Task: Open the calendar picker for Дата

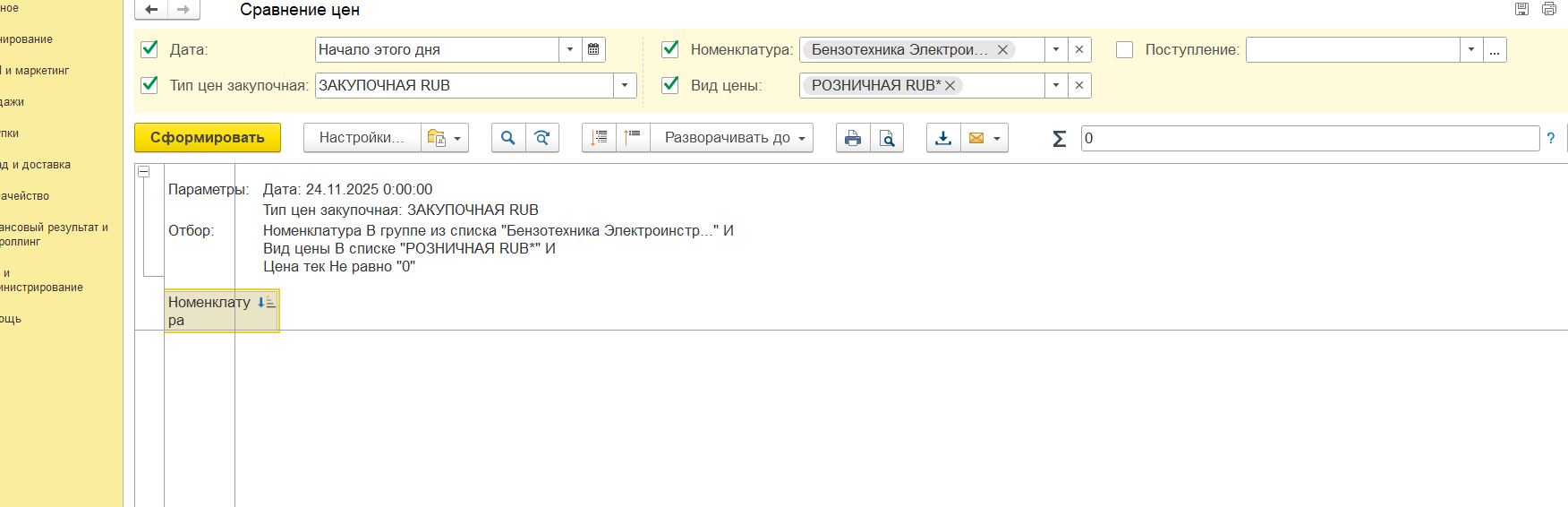Action: coord(593,49)
